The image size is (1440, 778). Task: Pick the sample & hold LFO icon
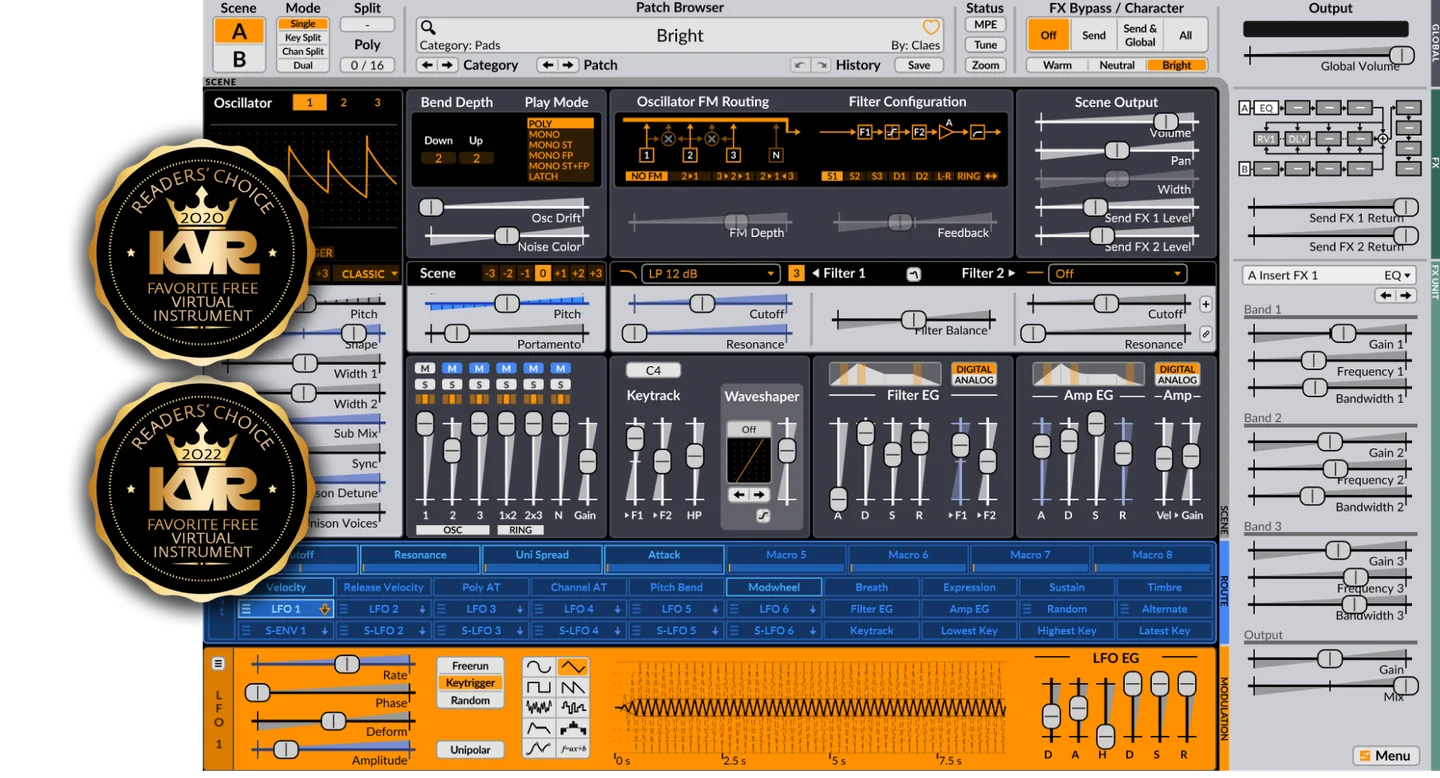pos(573,707)
